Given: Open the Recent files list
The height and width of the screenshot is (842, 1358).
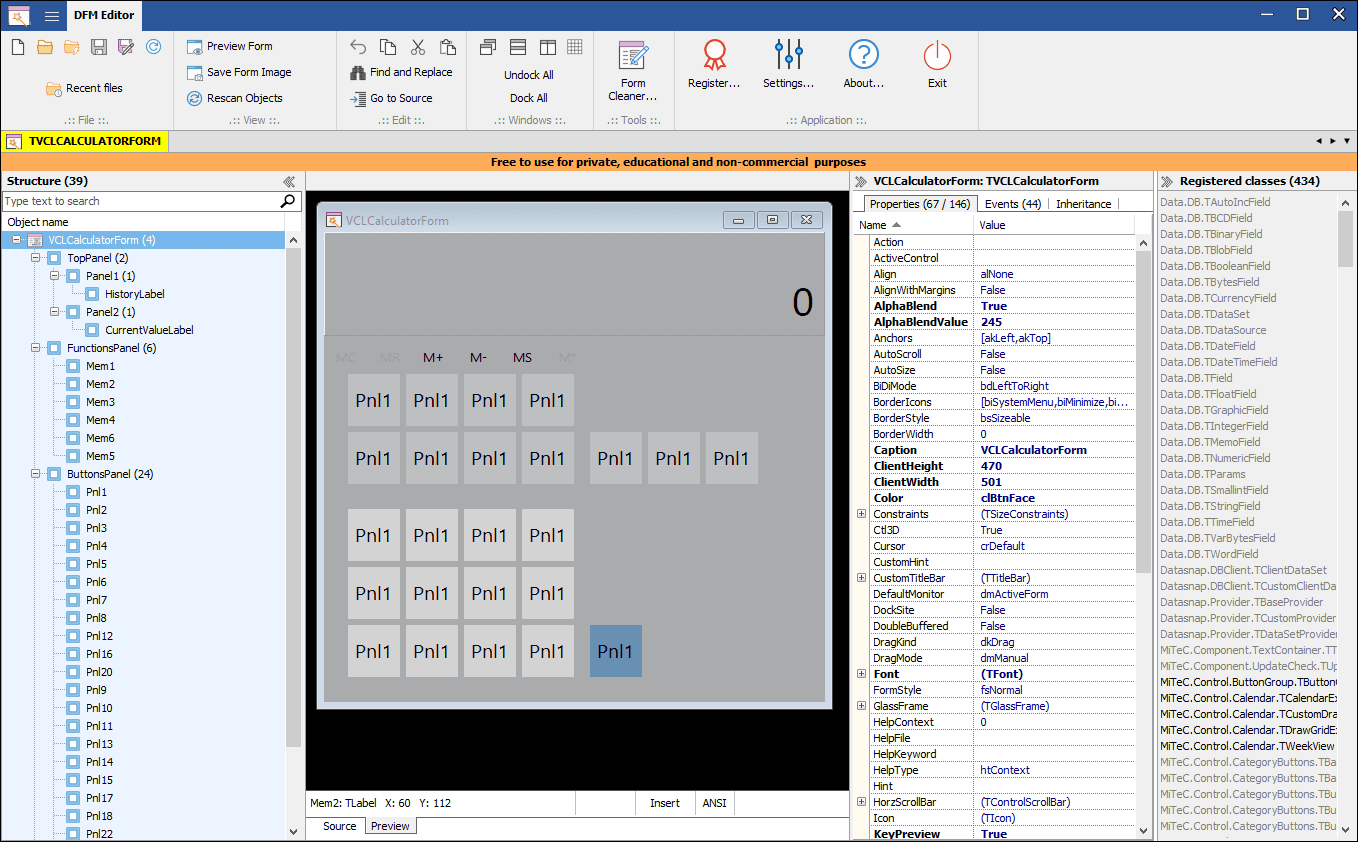Looking at the screenshot, I should pos(84,88).
